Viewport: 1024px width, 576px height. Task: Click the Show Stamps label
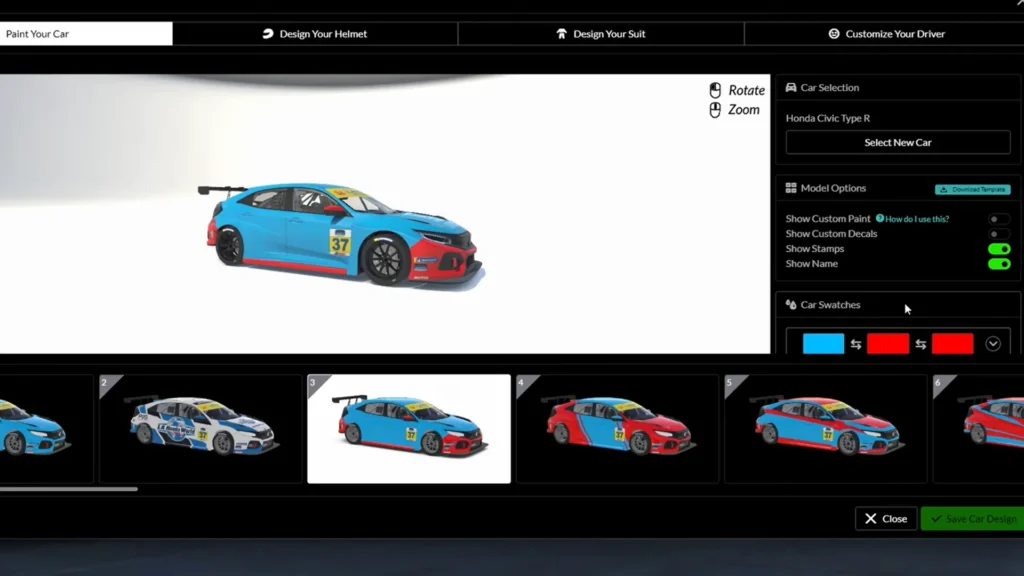coord(814,249)
